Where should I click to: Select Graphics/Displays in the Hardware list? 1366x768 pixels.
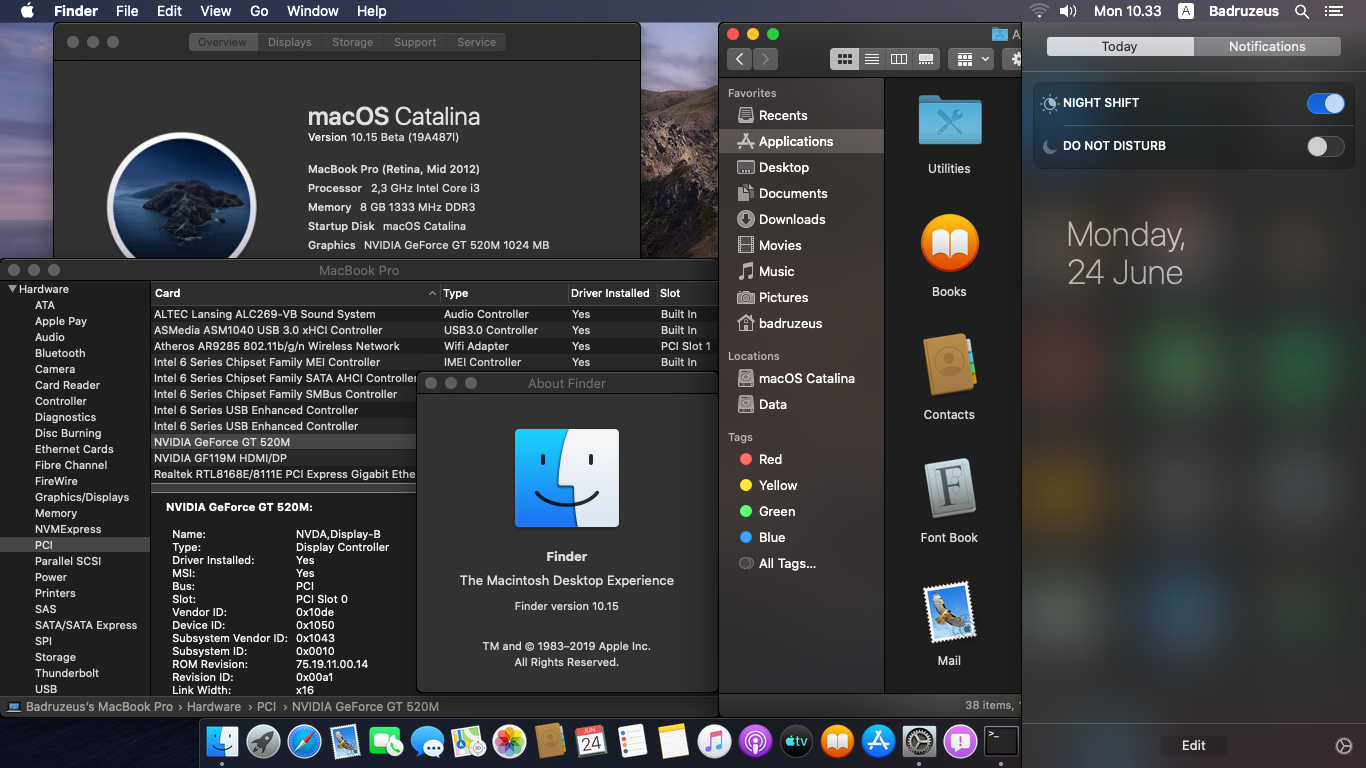point(82,497)
